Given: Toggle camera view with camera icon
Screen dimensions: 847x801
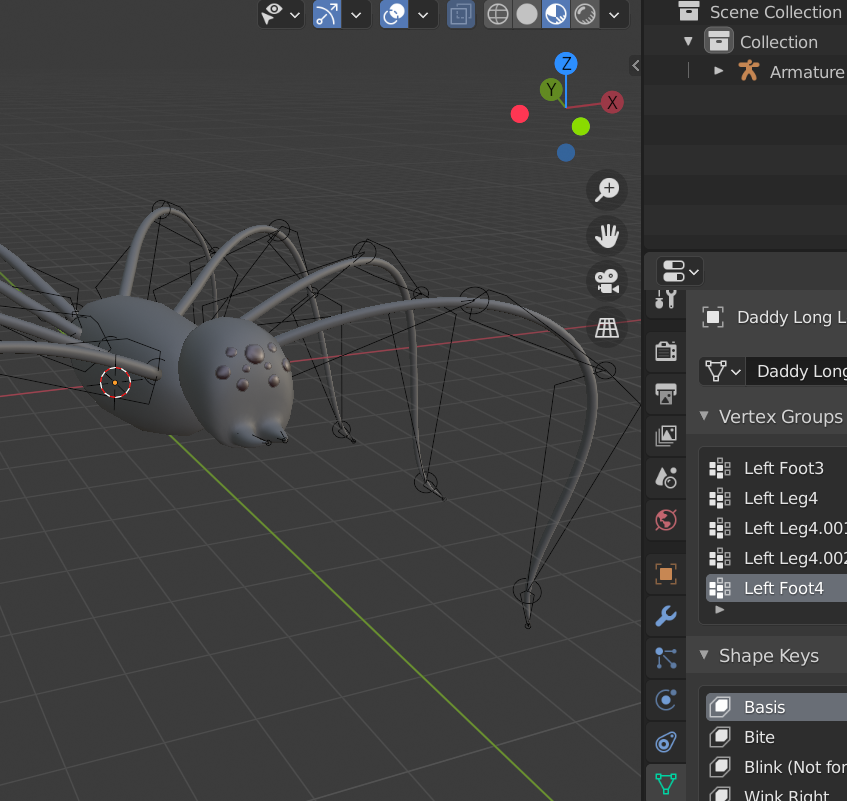Looking at the screenshot, I should point(607,282).
